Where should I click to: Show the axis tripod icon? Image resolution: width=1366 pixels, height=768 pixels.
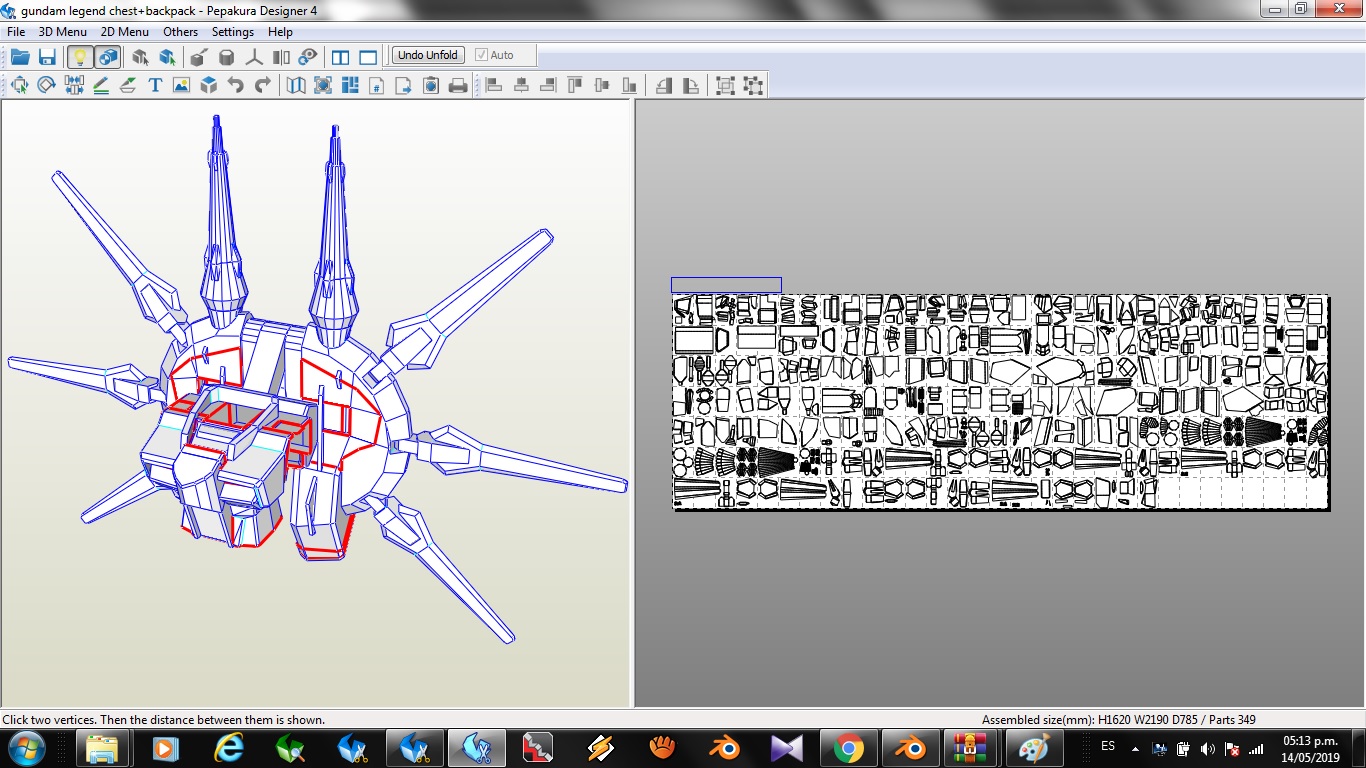click(254, 56)
